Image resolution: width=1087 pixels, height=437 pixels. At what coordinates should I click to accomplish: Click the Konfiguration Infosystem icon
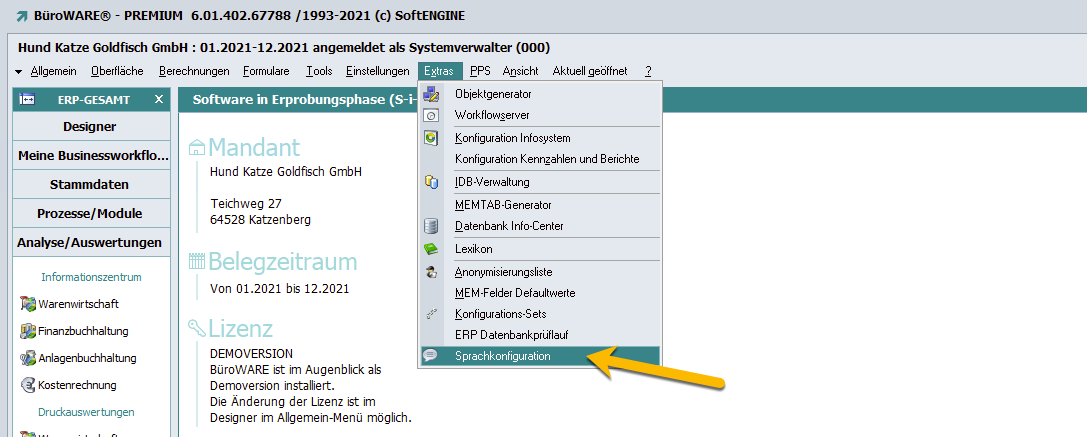pos(431,138)
